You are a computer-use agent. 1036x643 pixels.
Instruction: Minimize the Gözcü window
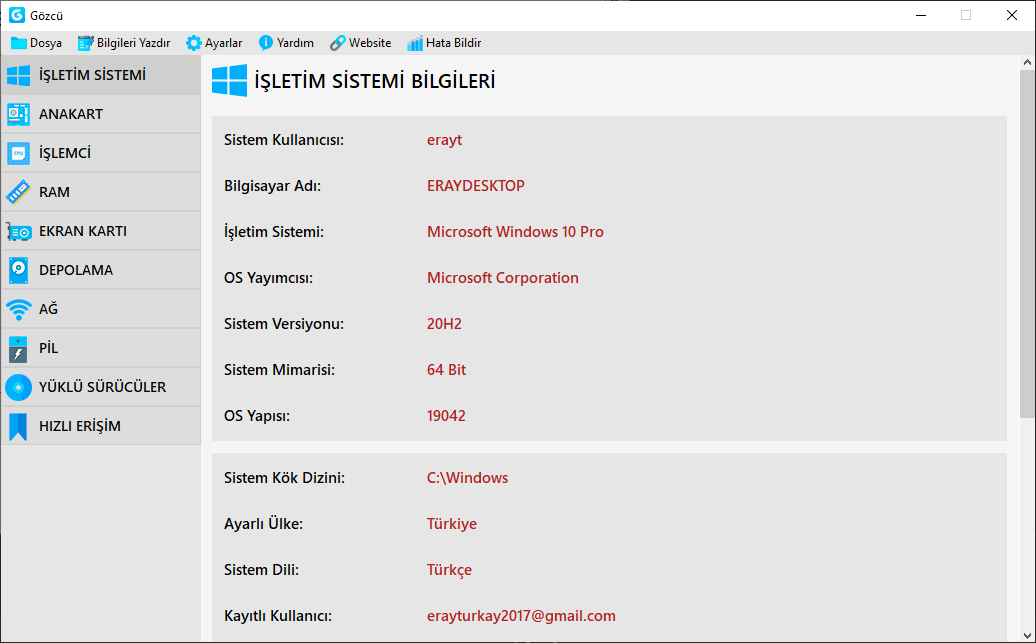click(x=920, y=15)
